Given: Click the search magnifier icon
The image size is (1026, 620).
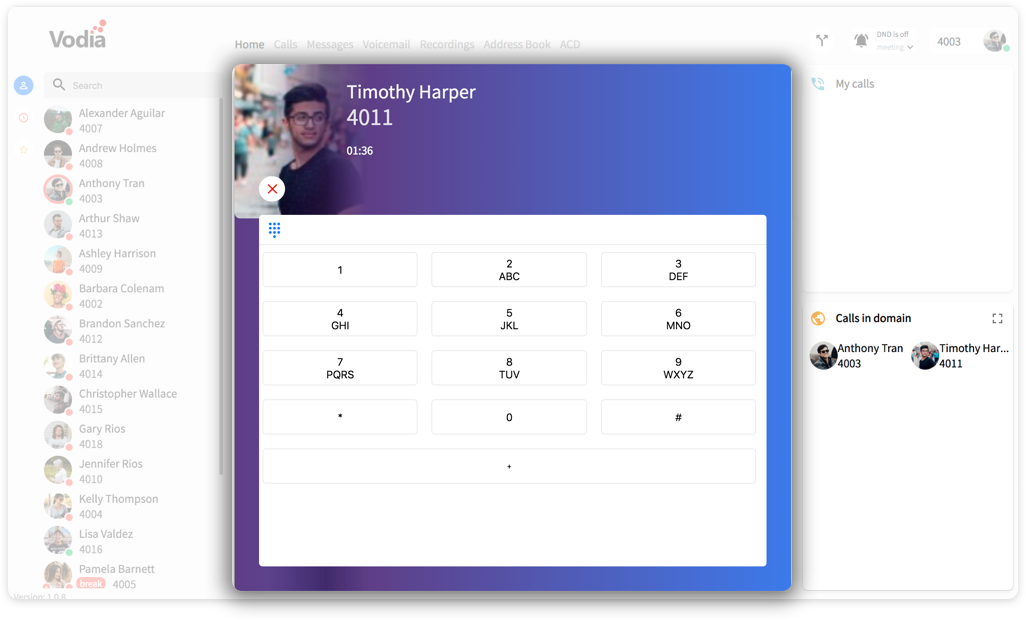Looking at the screenshot, I should [59, 85].
